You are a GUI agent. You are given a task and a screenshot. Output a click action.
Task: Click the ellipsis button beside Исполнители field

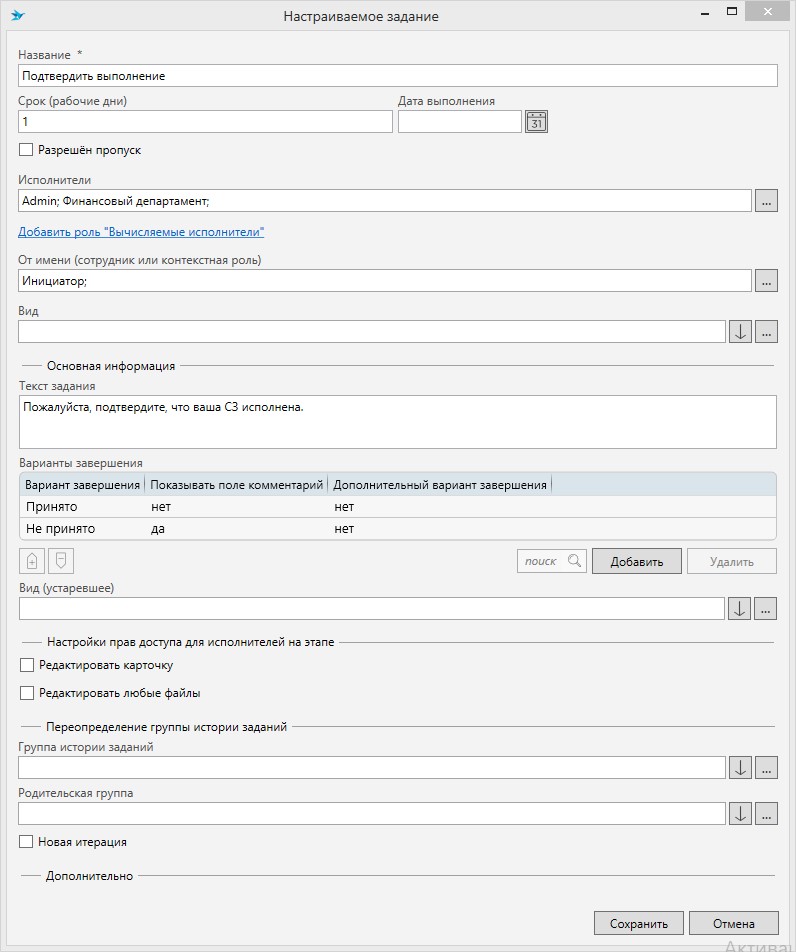click(x=766, y=201)
